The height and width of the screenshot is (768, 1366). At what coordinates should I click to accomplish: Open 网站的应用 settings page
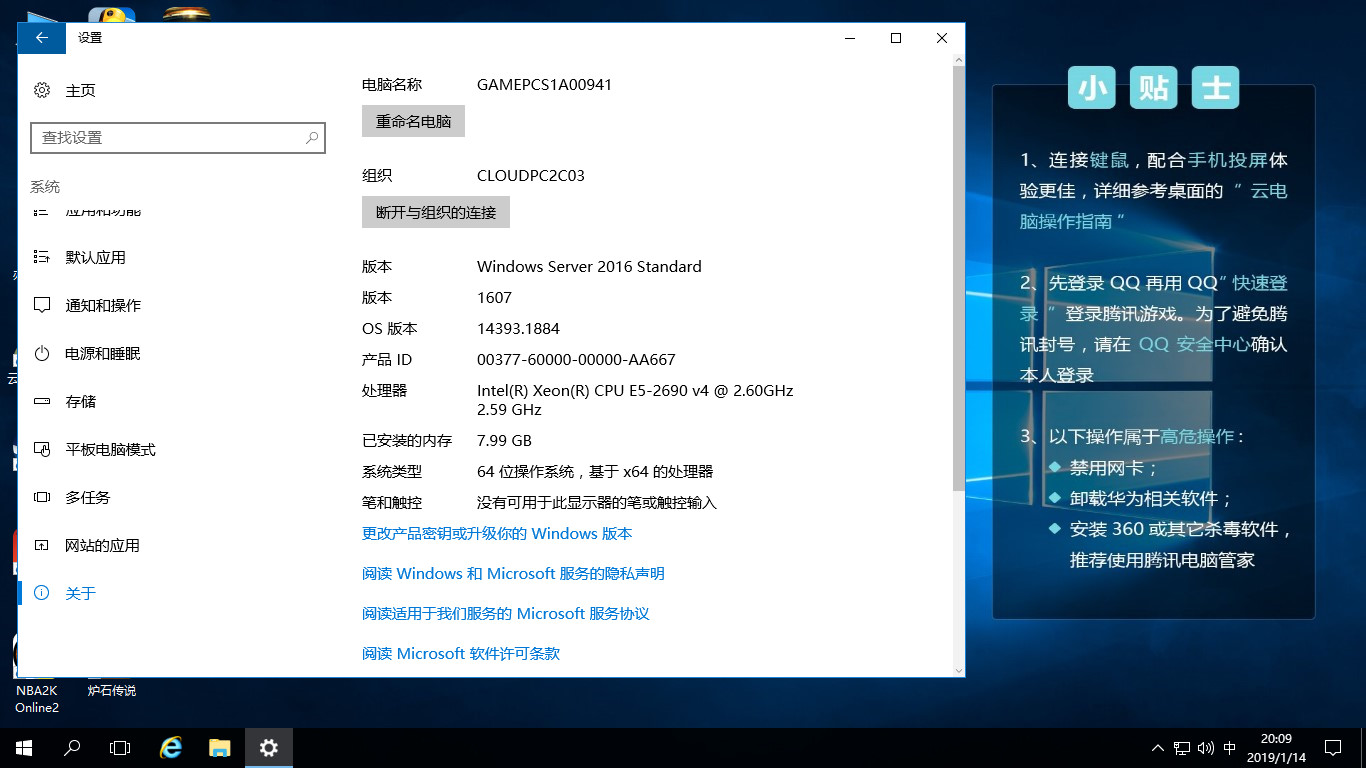(103, 545)
